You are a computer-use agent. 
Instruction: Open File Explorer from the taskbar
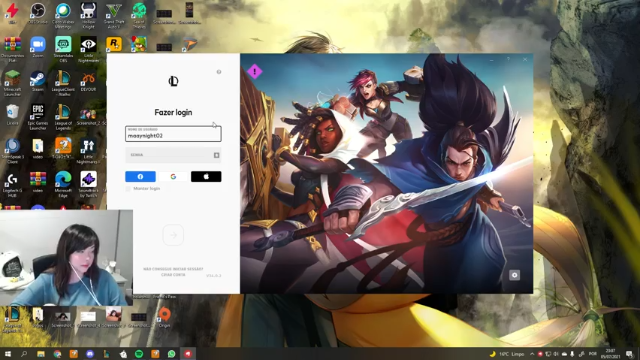(x=40, y=354)
